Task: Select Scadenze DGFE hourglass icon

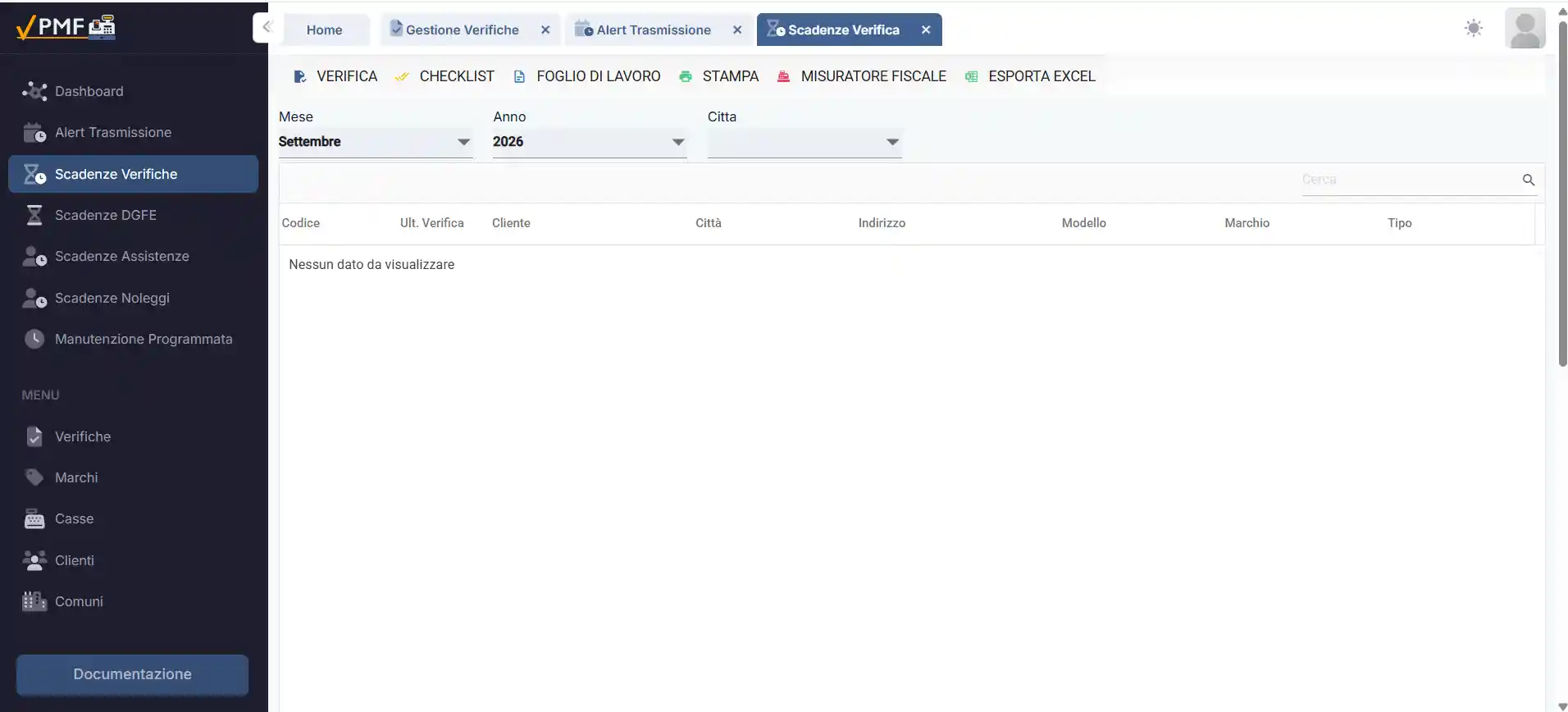Action: 34,215
